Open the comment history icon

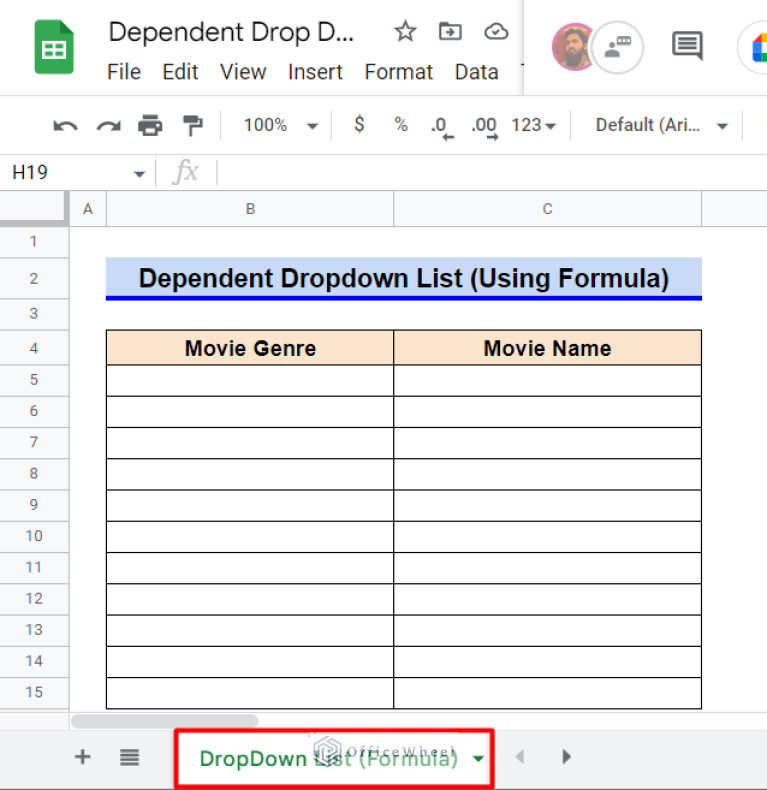click(686, 45)
